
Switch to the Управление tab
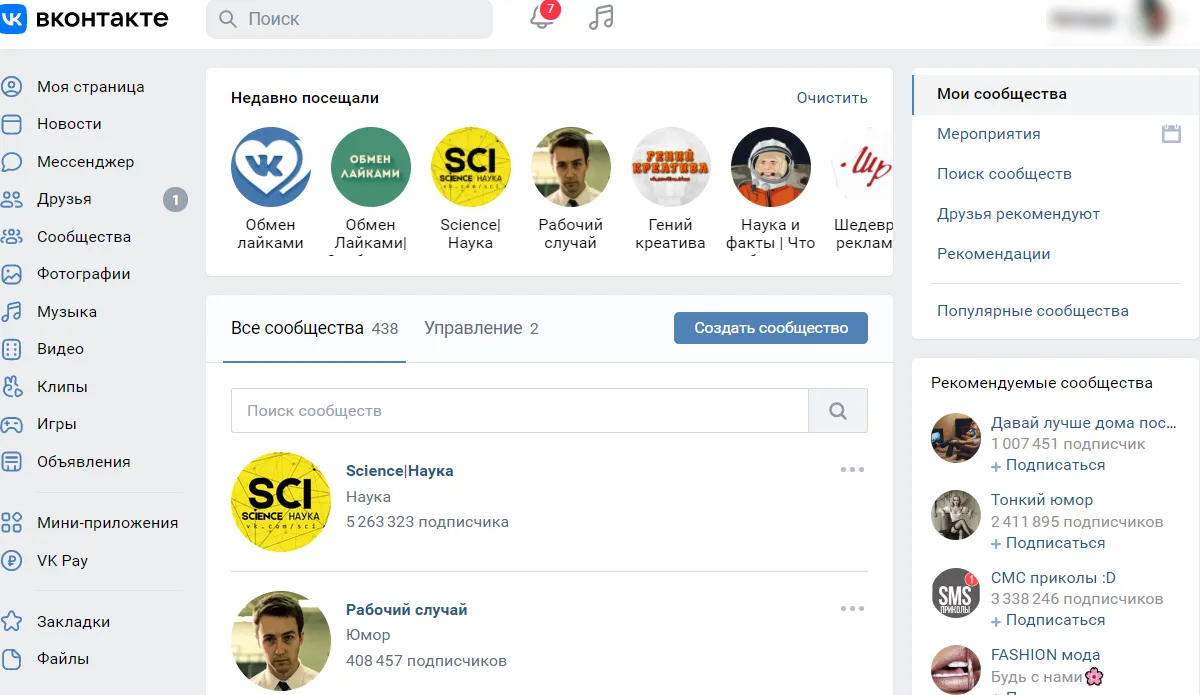[x=481, y=328]
